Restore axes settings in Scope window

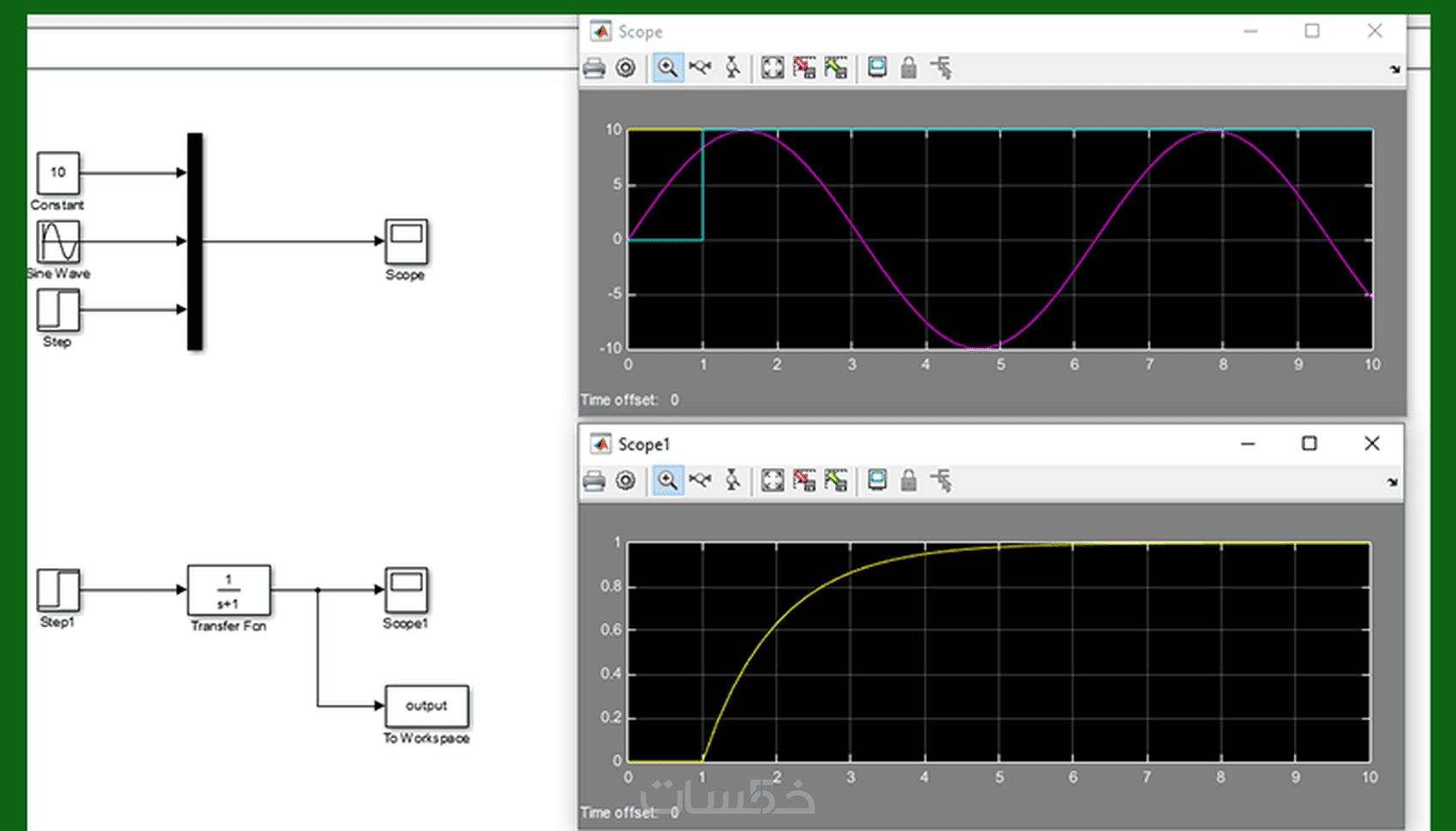tap(836, 68)
